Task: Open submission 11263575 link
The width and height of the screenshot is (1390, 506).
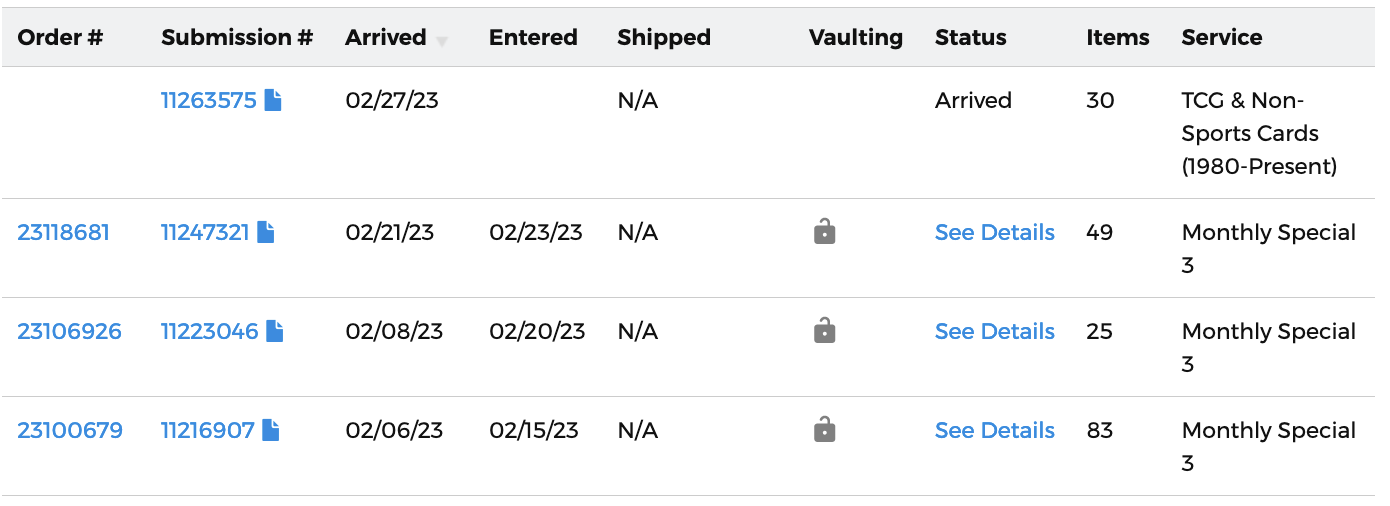Action: (x=209, y=100)
